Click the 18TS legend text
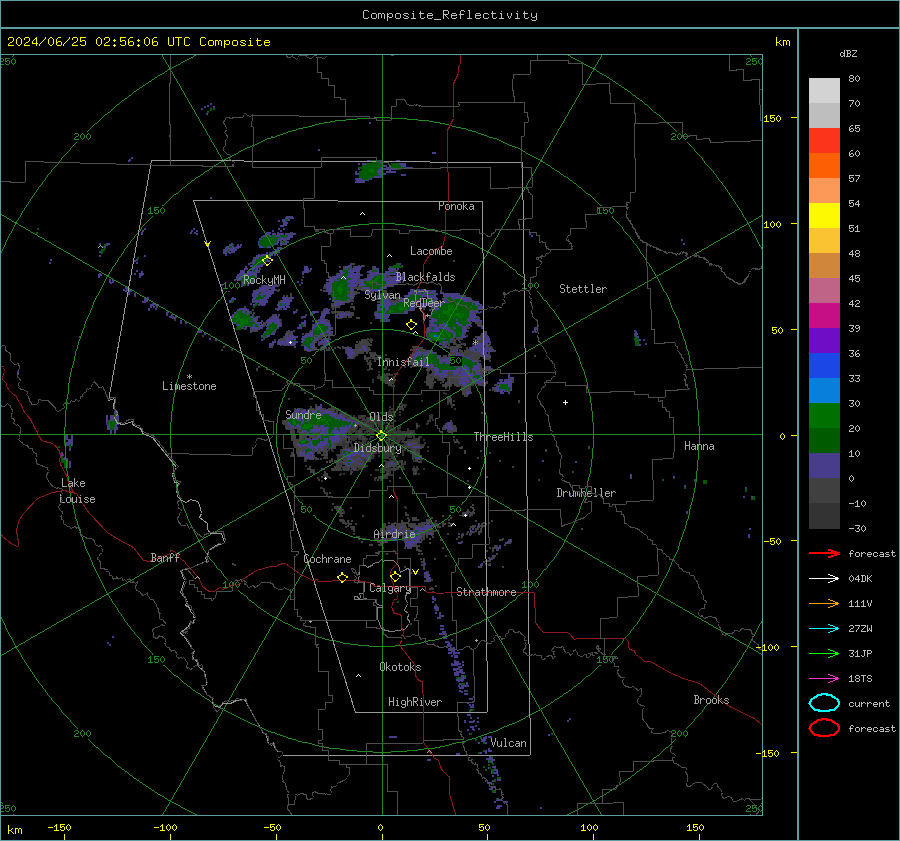900x841 pixels. point(860,679)
